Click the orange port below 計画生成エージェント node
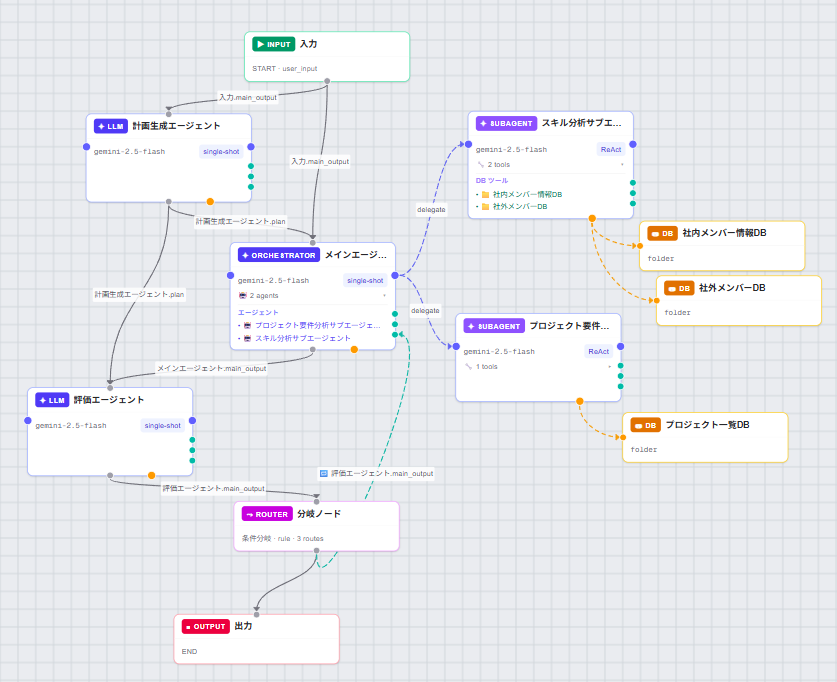Screen dimensions: 837x682 (x=210, y=202)
